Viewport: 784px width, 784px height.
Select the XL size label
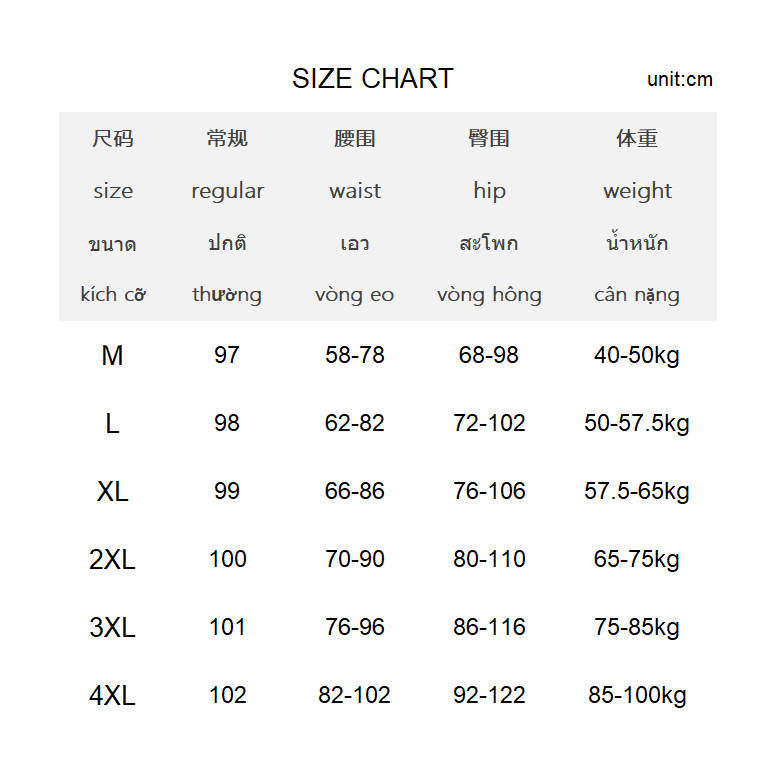[112, 492]
